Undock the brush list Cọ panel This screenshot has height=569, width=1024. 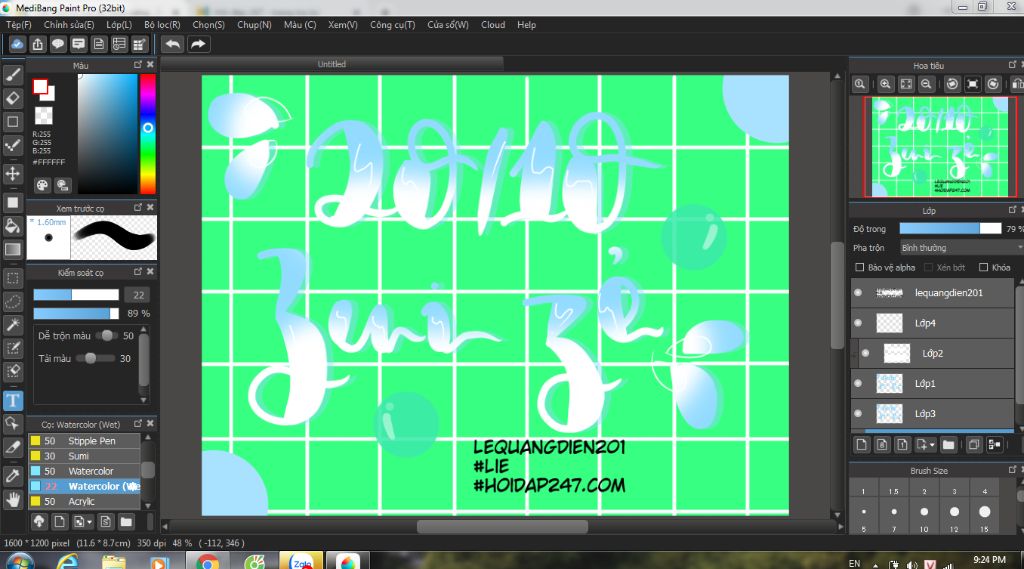coord(138,423)
